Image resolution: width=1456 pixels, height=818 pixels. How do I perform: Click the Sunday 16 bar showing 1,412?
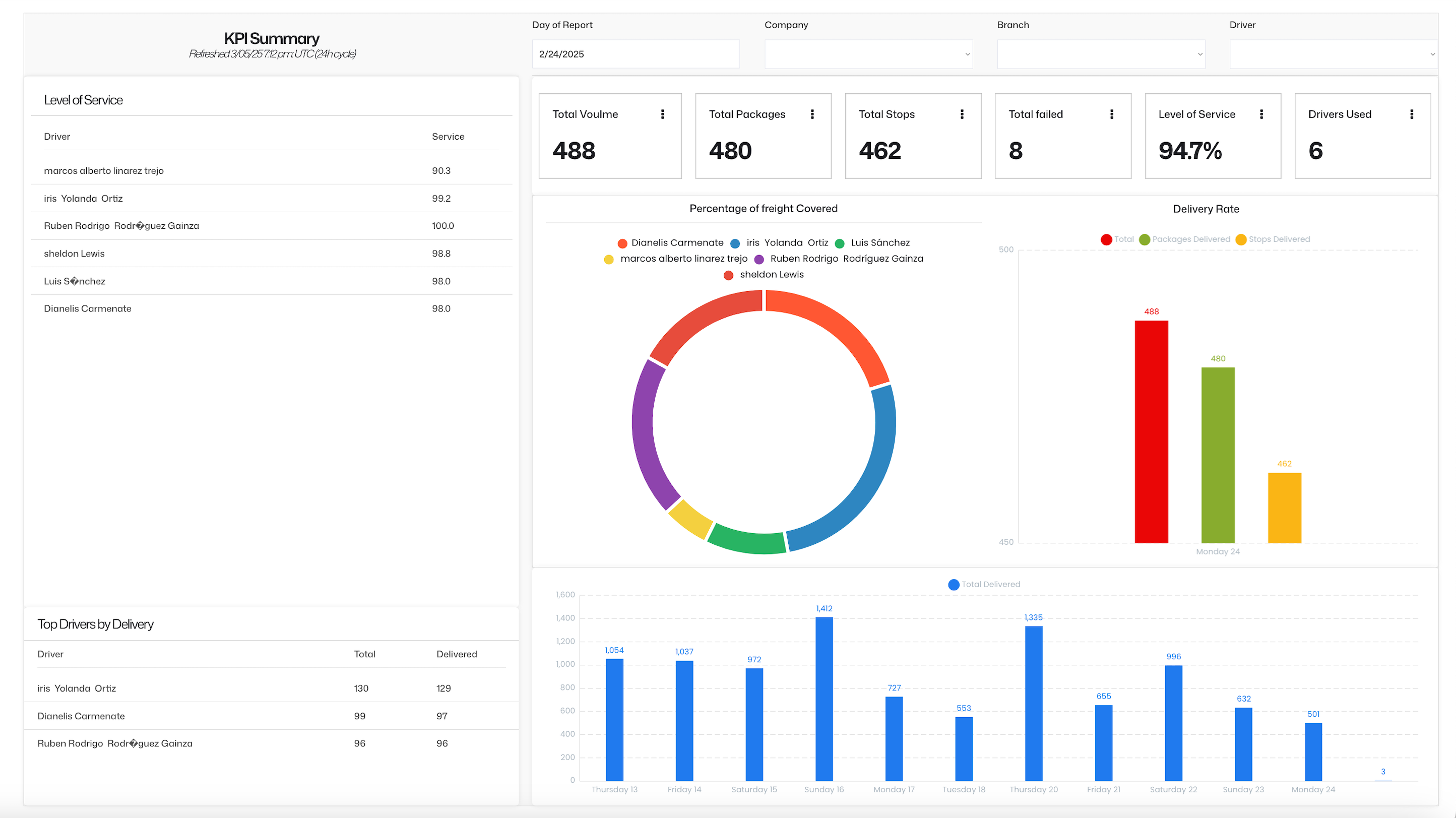tap(824, 698)
